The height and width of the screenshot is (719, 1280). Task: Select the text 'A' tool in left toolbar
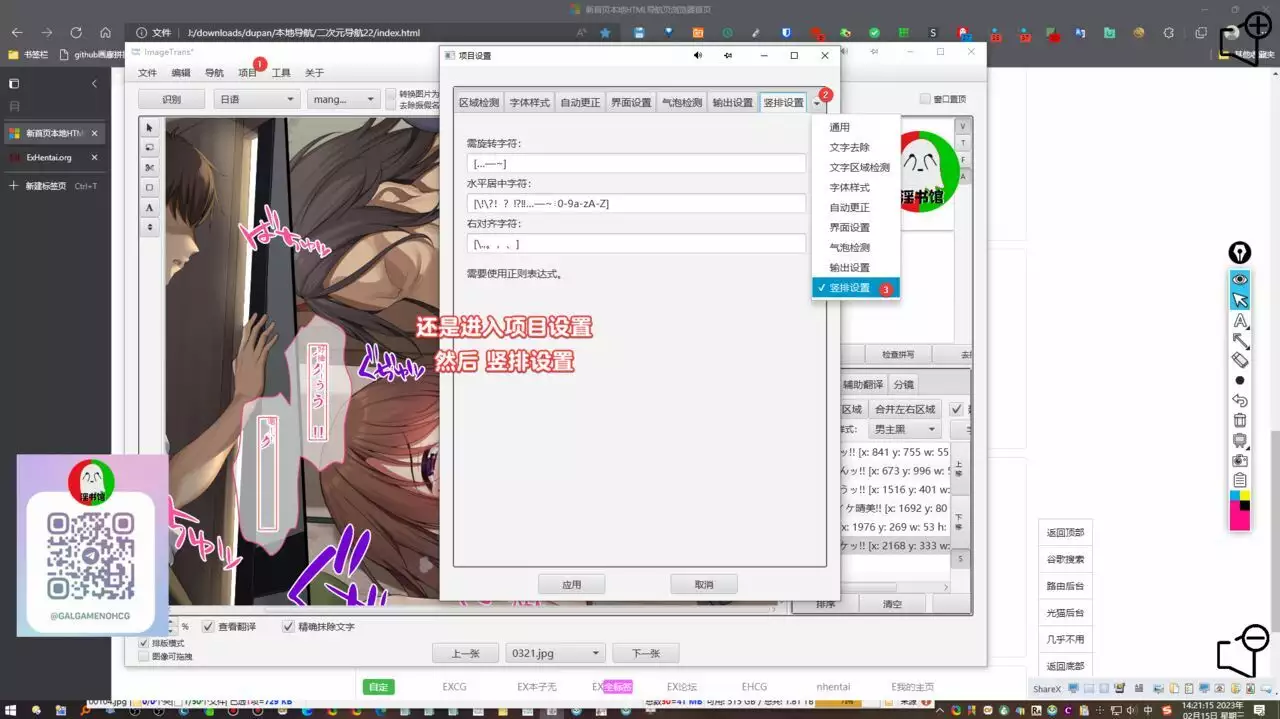coord(150,207)
